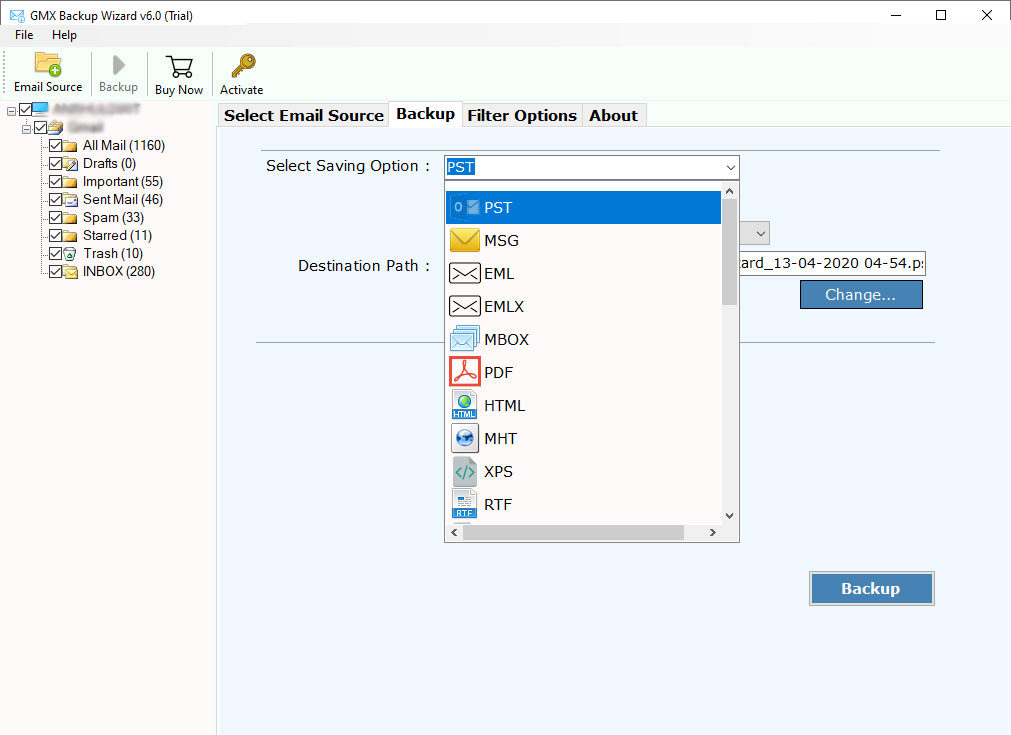Click the Activate key icon
This screenshot has height=735, width=1011.
click(x=243, y=65)
